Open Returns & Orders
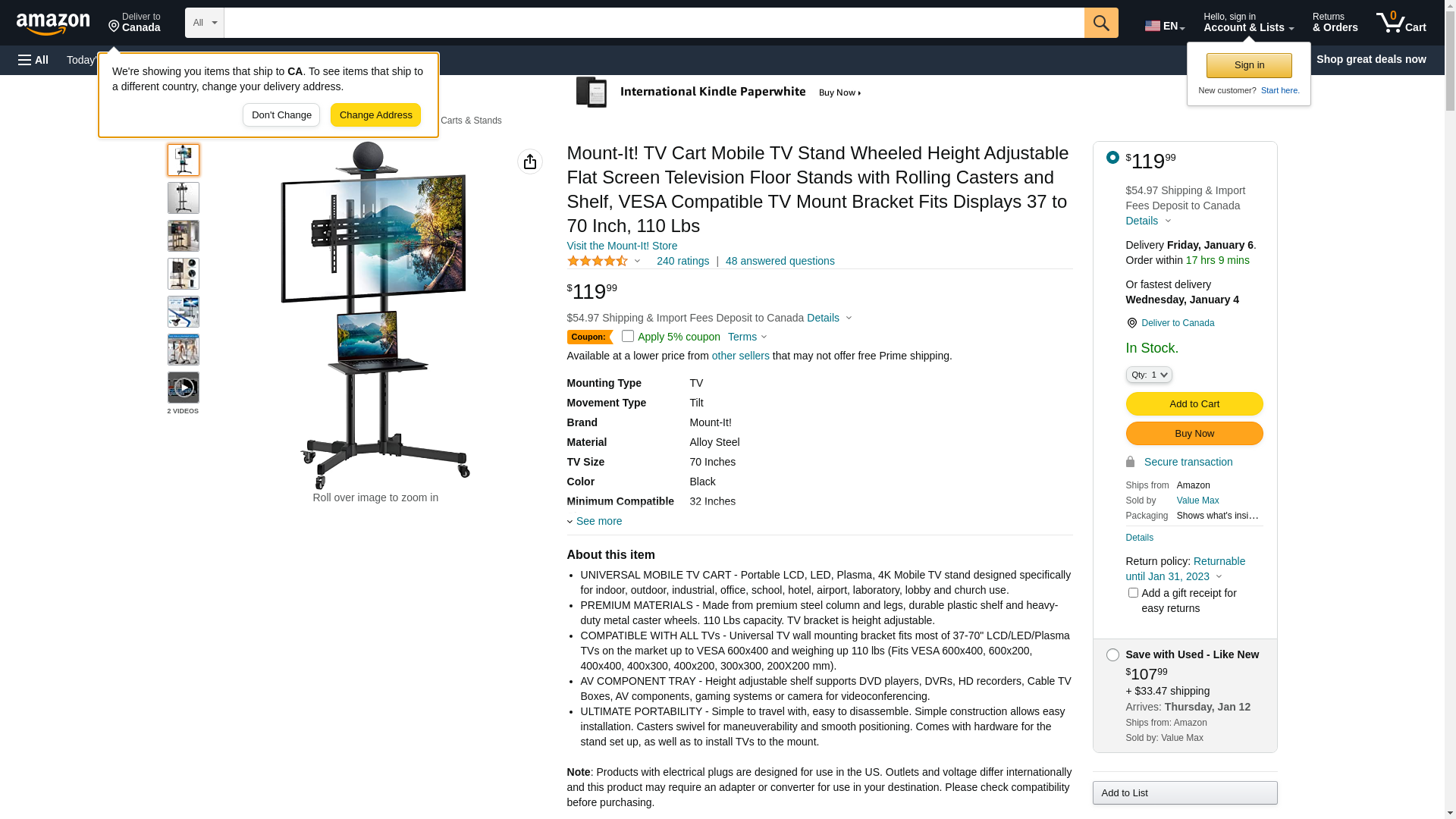 tap(1335, 23)
